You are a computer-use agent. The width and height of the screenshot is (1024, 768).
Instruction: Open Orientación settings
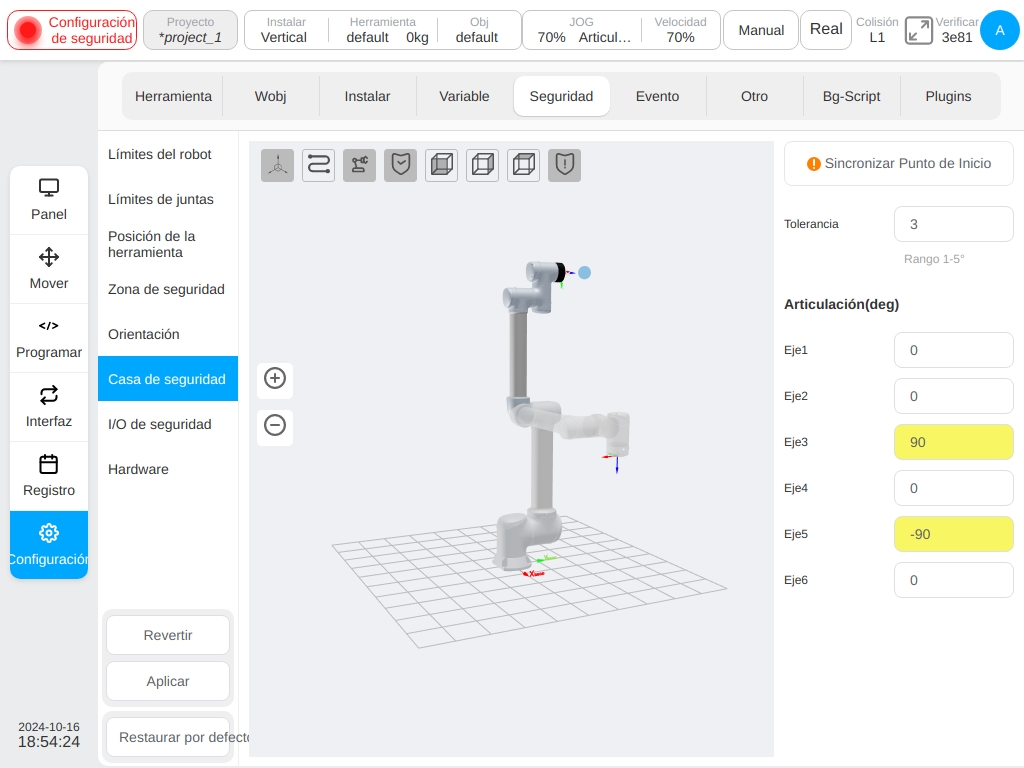click(x=168, y=334)
